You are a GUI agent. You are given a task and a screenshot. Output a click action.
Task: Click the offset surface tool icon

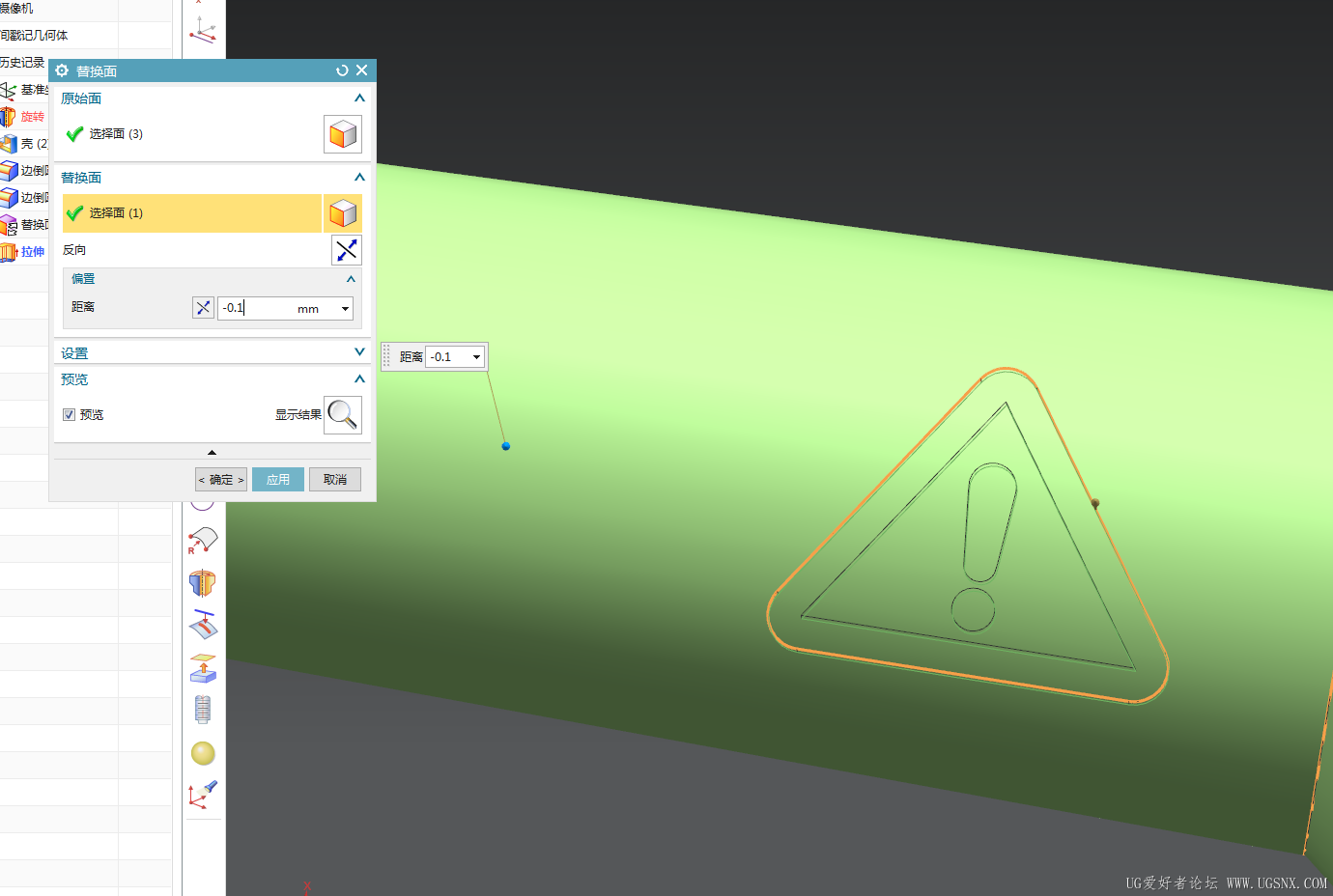point(202,667)
